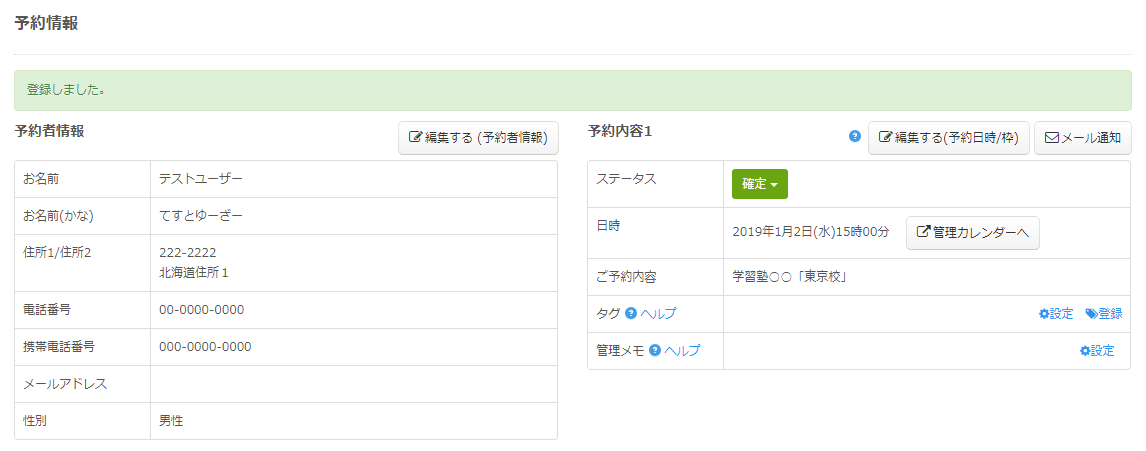The height and width of the screenshot is (451, 1146).
Task: Open 管理カレンダーへ via its external-link icon
Action: [x=922, y=233]
